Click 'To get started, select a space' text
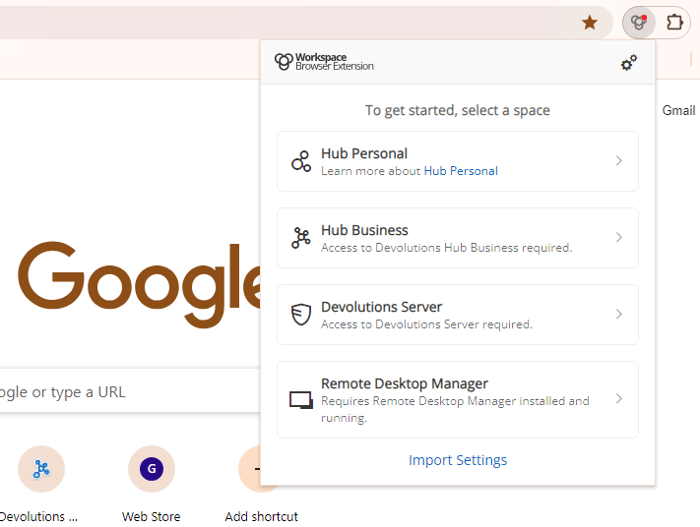The image size is (700, 527). coord(458,110)
